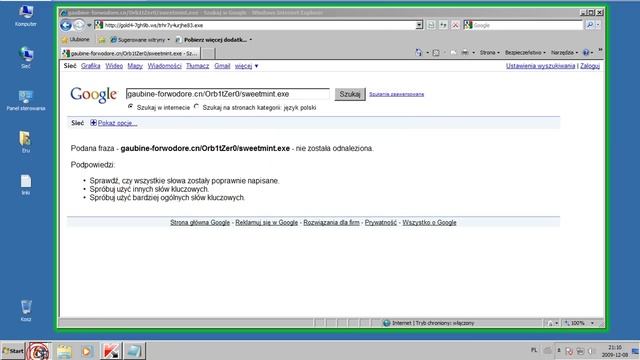Expand the więcej dropdown in Google bar
Image resolution: width=640 pixels, height=360 pixels.
(246, 66)
